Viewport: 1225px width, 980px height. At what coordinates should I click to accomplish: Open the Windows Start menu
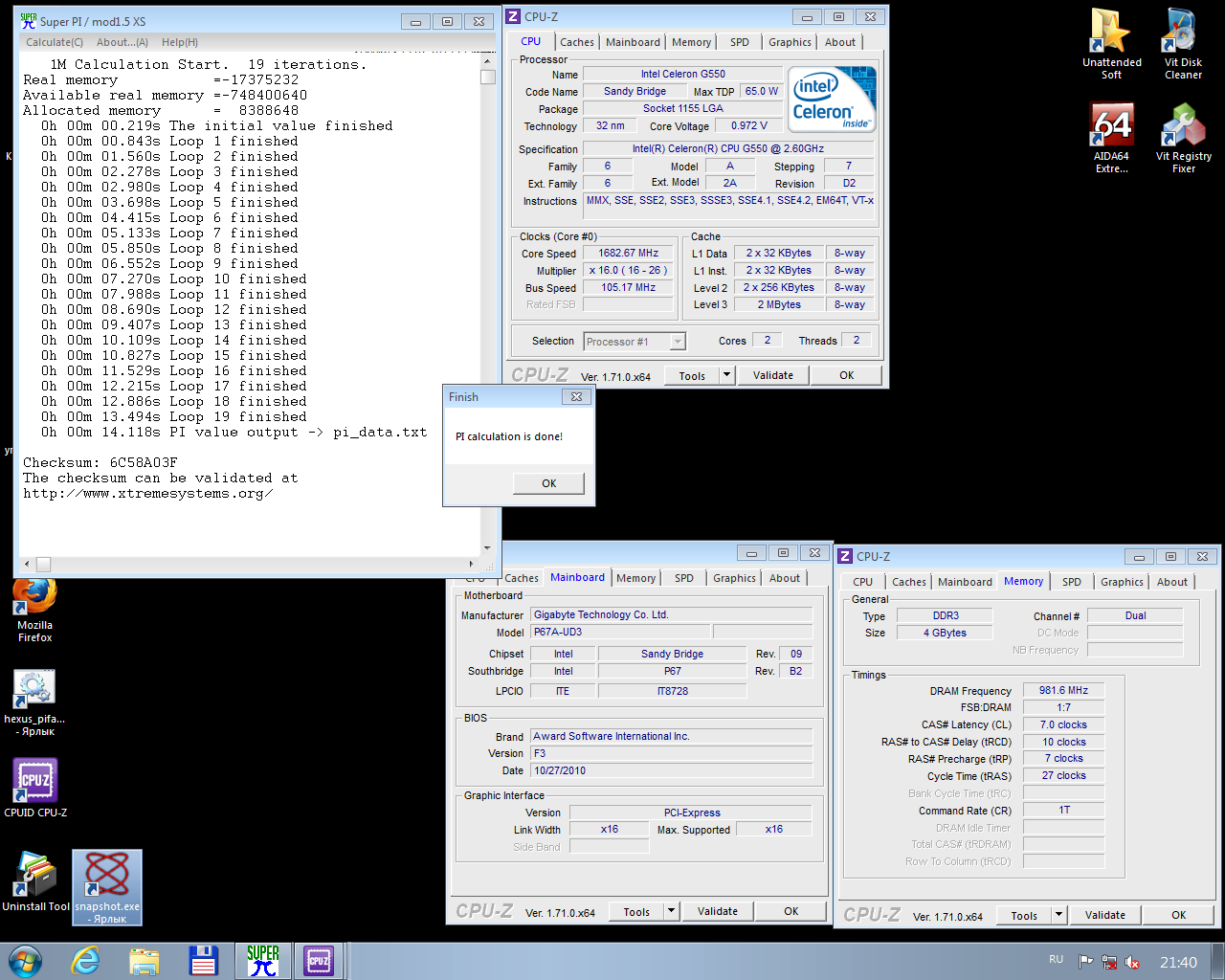point(25,961)
